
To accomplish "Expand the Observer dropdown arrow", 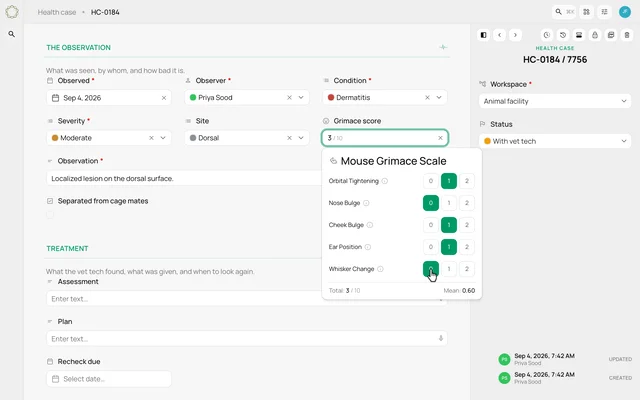I will (301, 98).
